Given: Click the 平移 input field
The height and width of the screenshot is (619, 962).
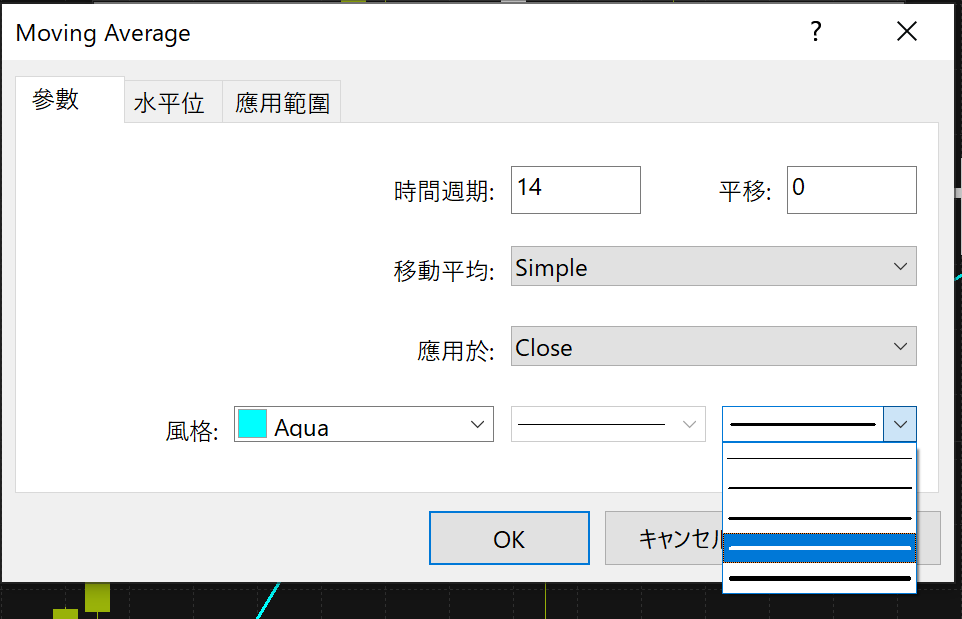Looking at the screenshot, I should 852,190.
